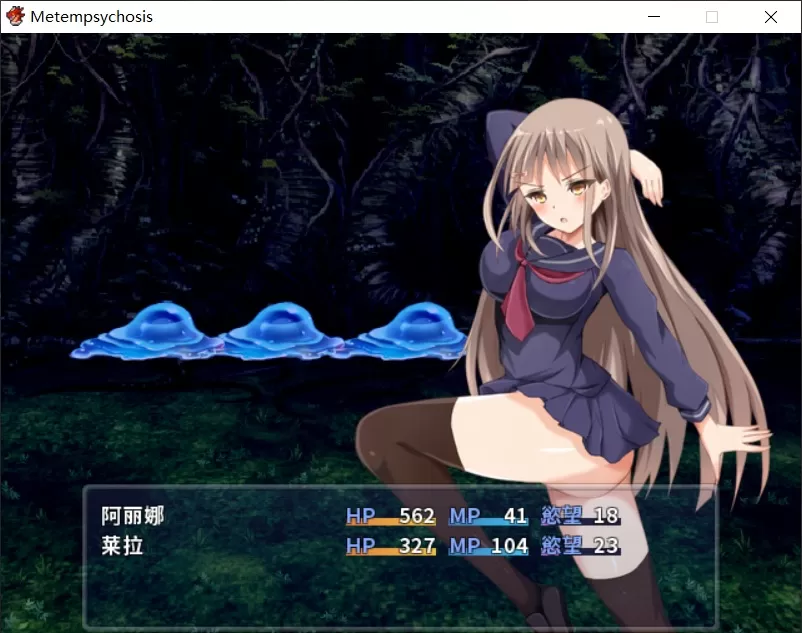Click 莱拉's HP gauge showing 327
The height and width of the screenshot is (633, 802).
(390, 546)
